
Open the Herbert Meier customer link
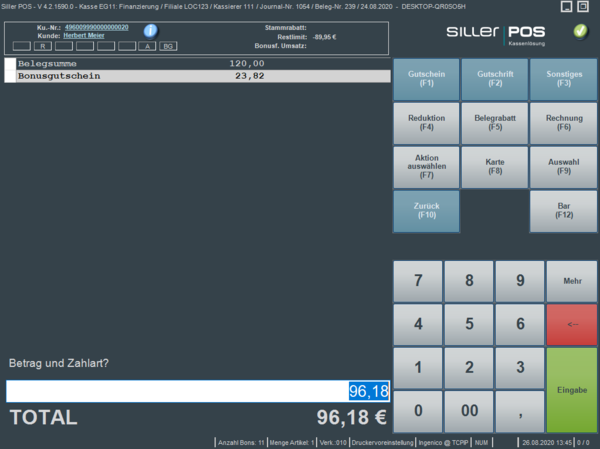pos(86,35)
